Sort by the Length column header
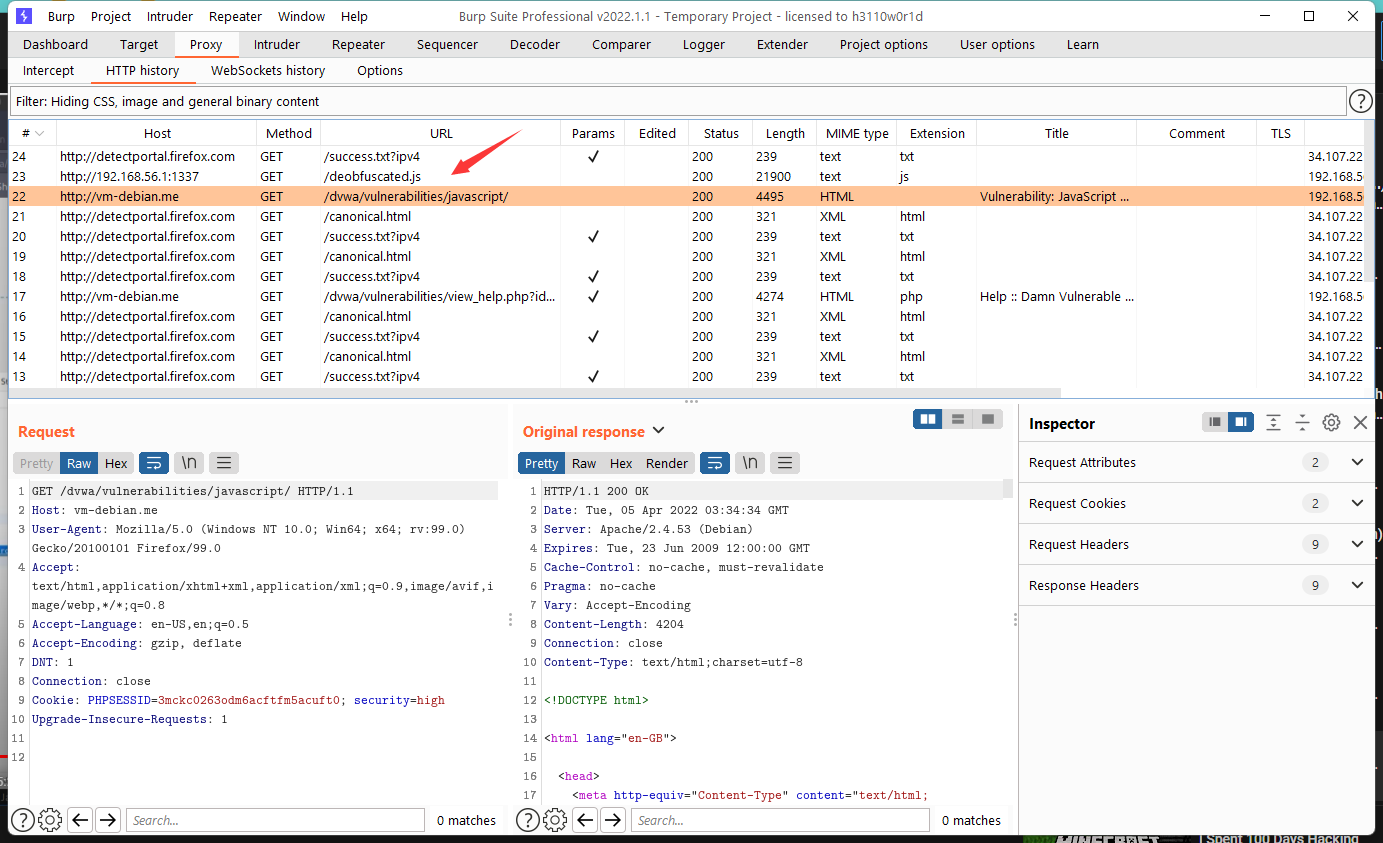Screen dimensions: 1383x843 785,133
